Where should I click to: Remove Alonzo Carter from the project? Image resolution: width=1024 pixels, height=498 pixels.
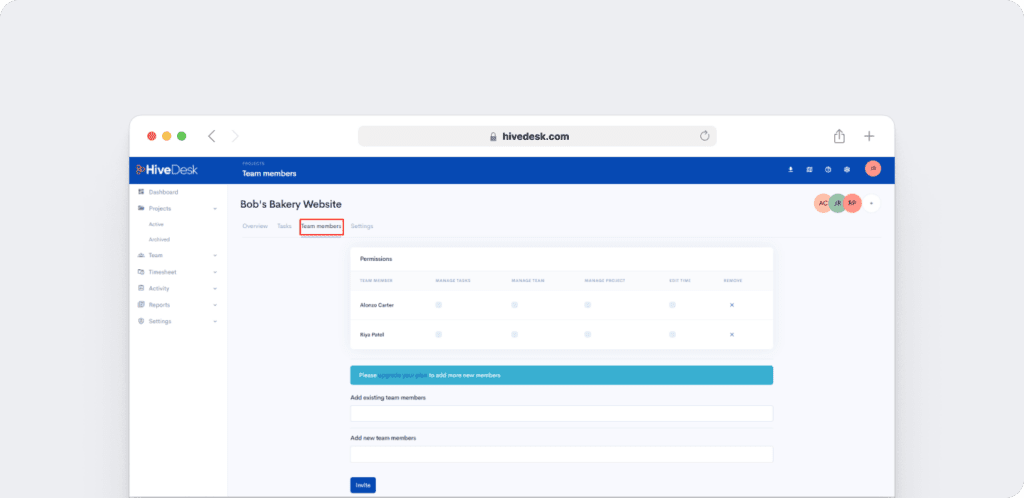732,304
